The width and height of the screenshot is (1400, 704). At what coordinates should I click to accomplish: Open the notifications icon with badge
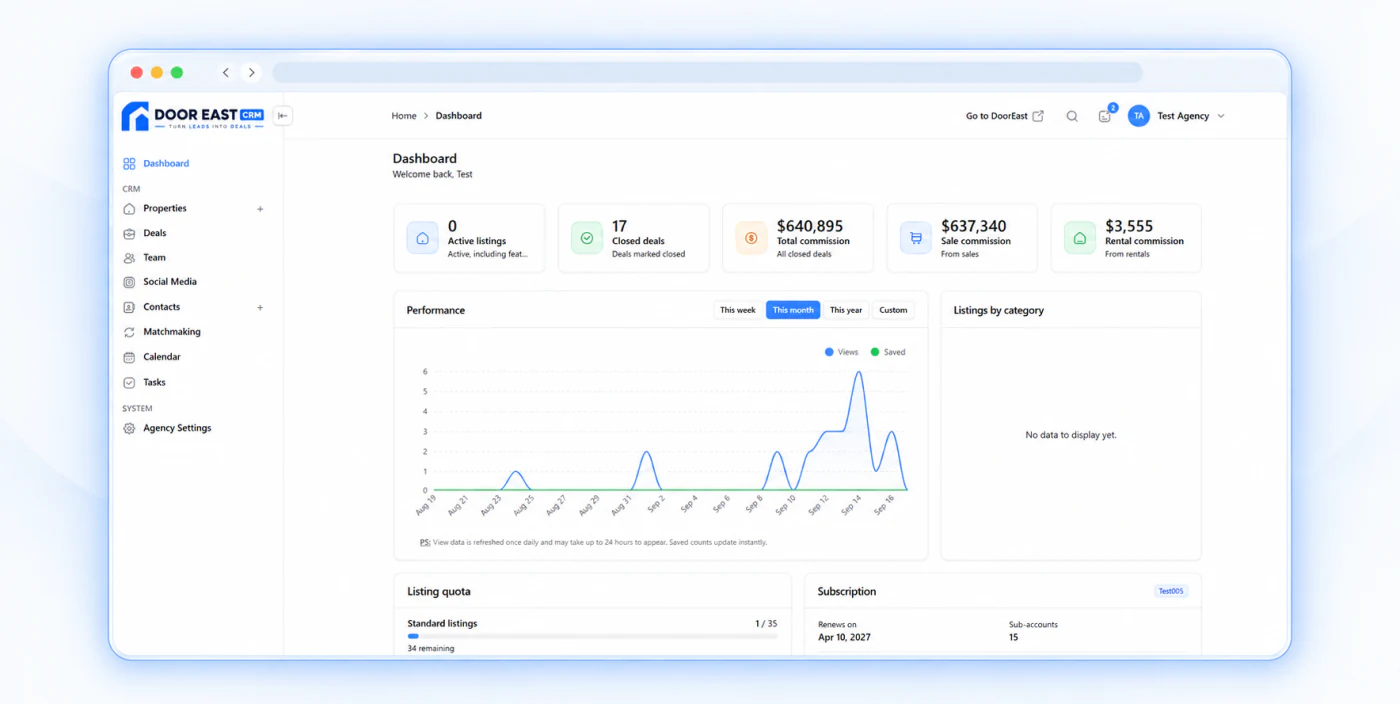click(x=1105, y=116)
